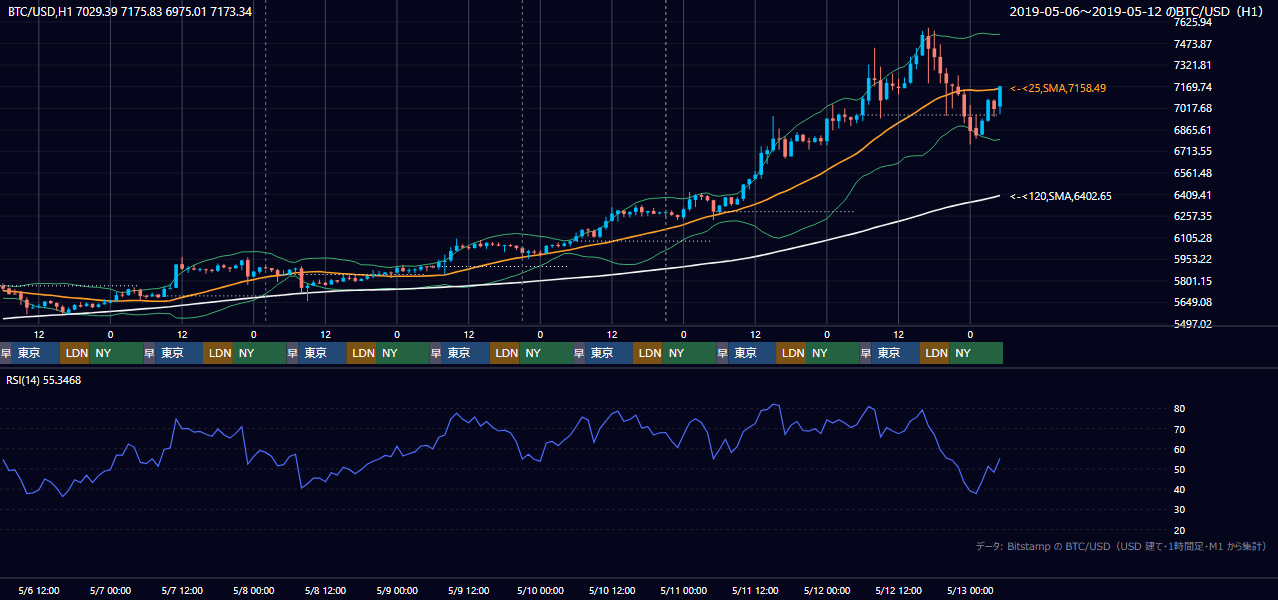Click price axis value 6713.55
The width and height of the screenshot is (1278, 600).
1193,151
